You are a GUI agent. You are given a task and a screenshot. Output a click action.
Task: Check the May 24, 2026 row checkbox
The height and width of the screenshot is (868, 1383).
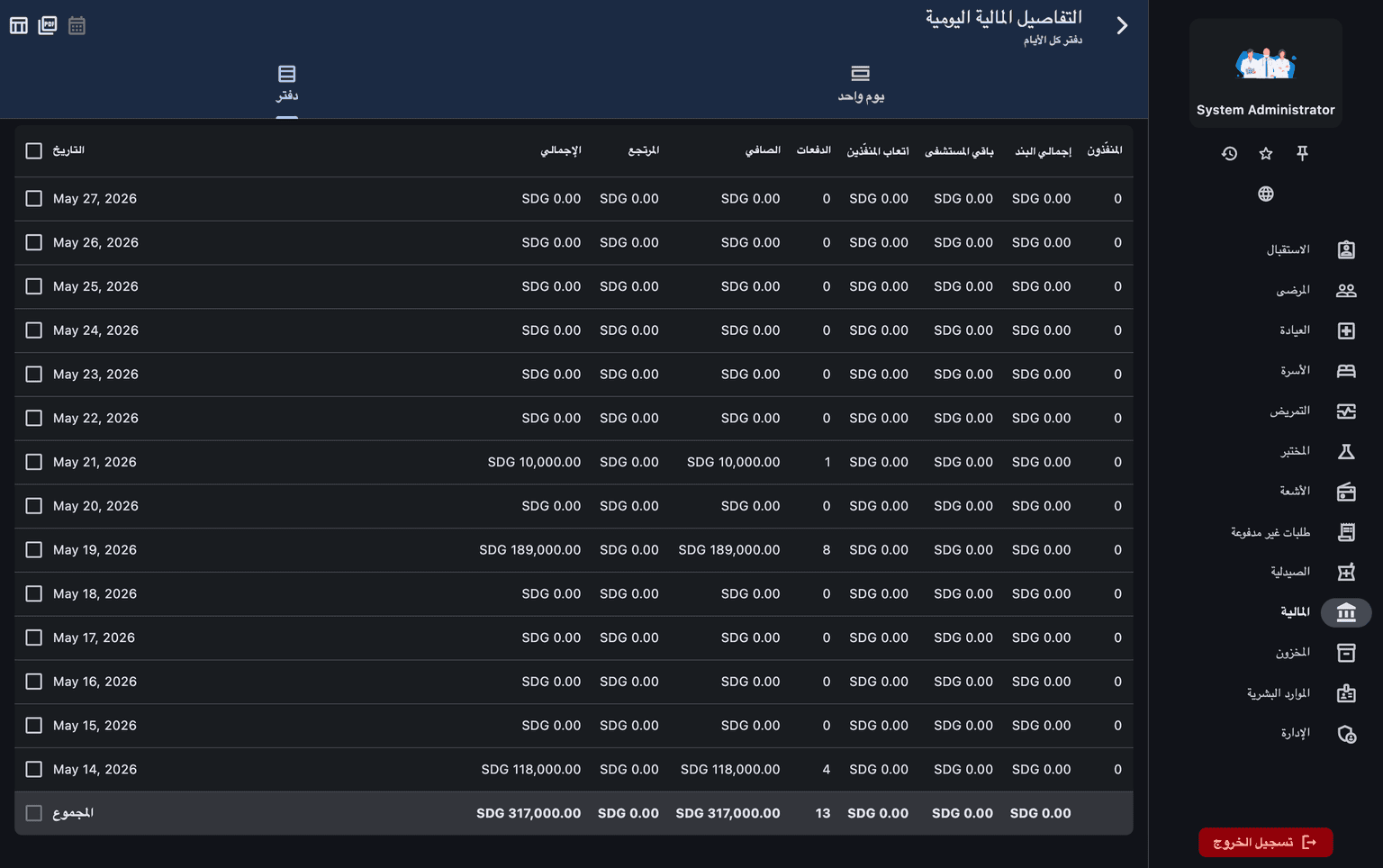[34, 330]
